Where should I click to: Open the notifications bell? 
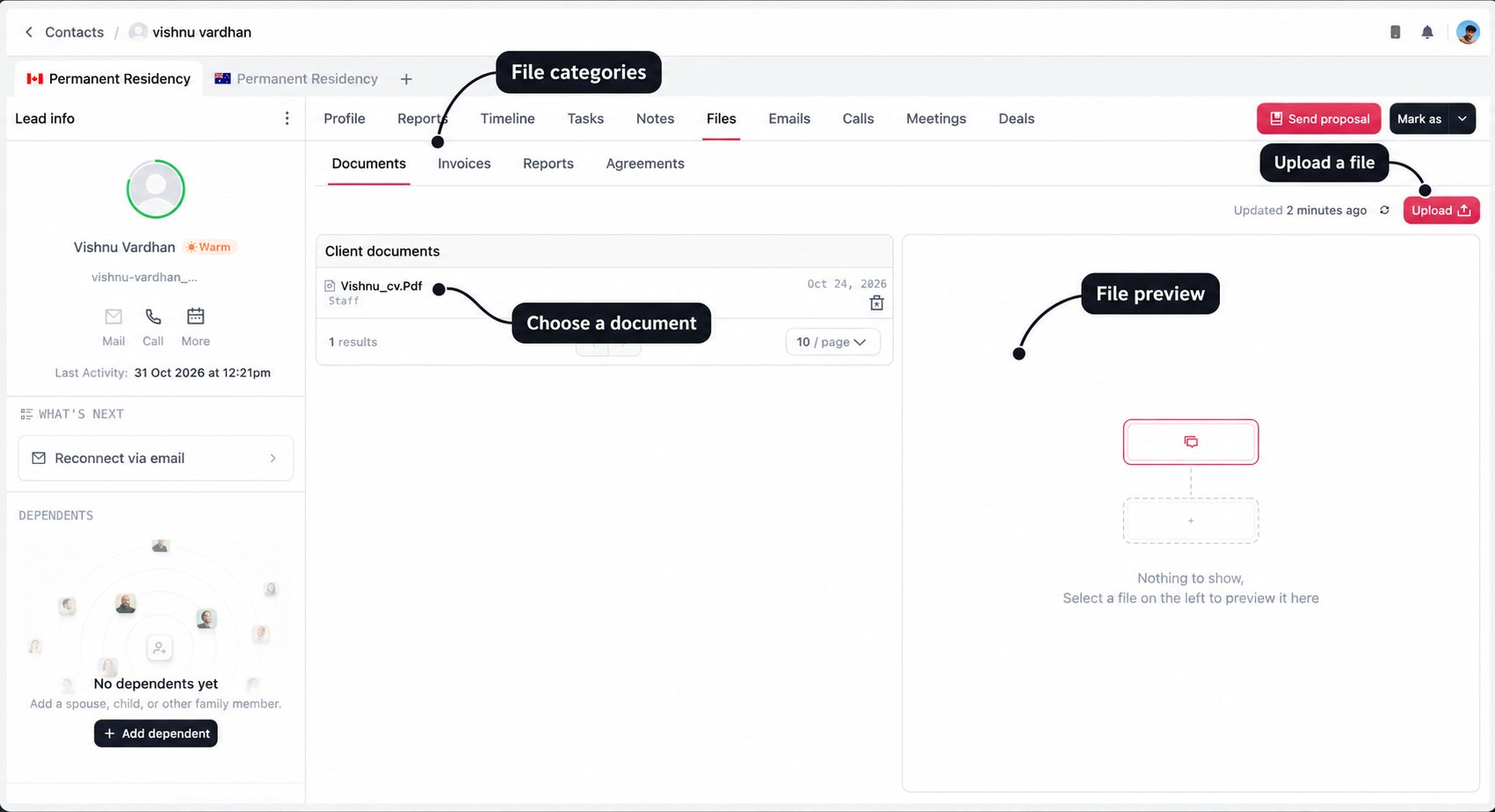(1427, 33)
